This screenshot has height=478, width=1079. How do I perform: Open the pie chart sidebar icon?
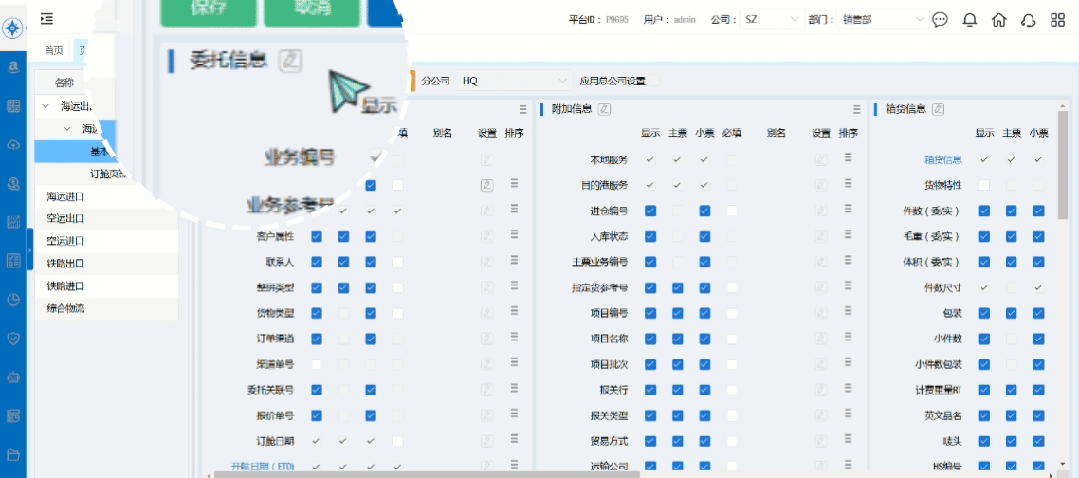(13, 299)
